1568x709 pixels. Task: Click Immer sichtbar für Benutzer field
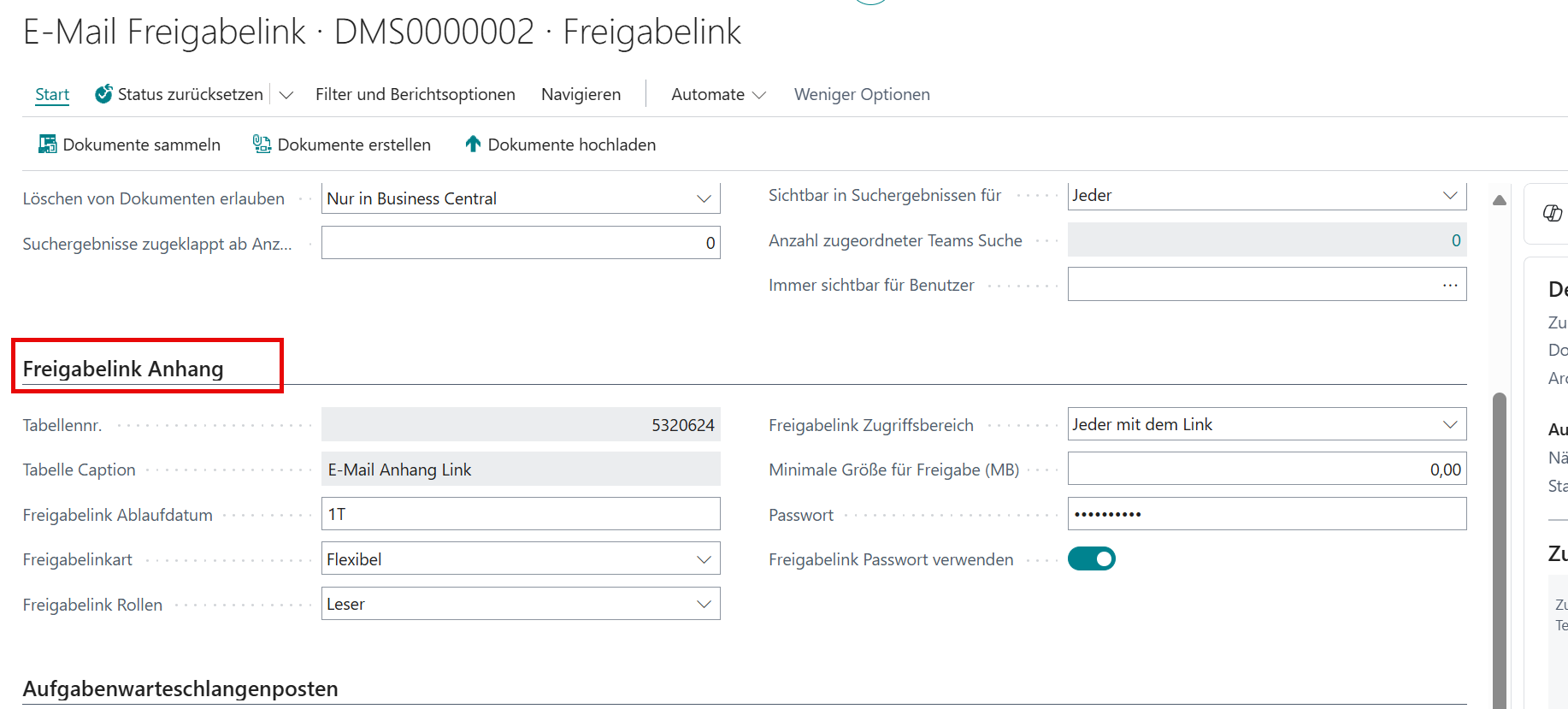1267,284
